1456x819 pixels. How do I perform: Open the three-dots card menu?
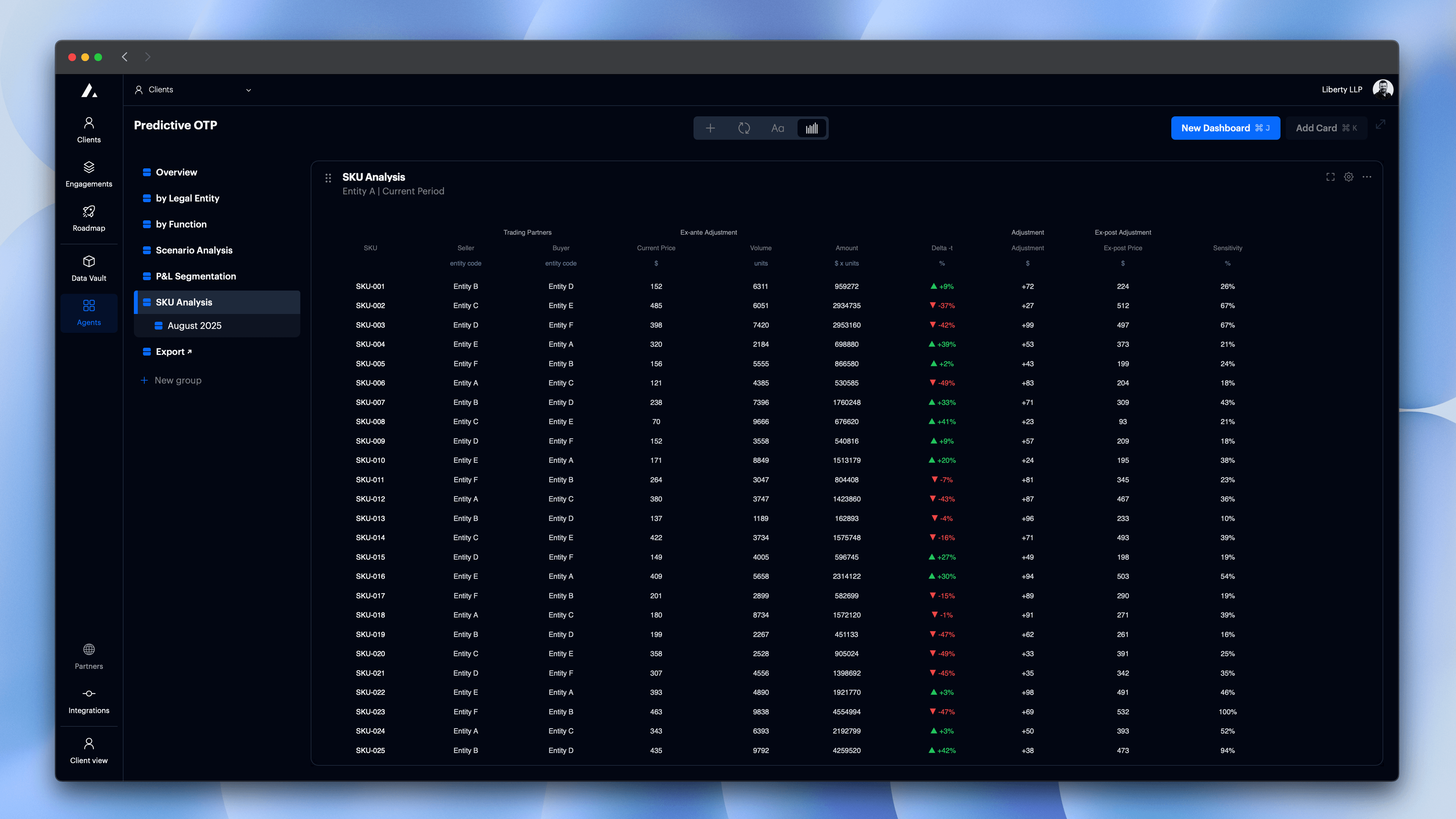pos(1367,177)
